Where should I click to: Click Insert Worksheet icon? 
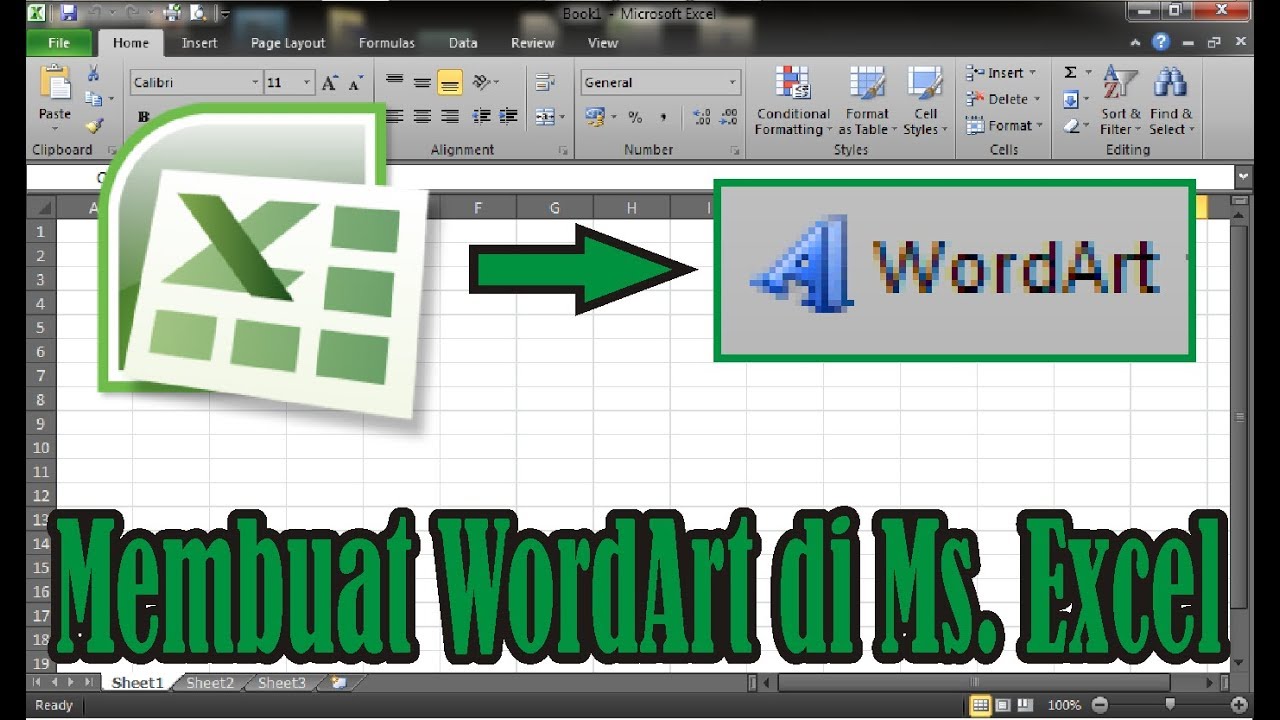coord(338,683)
